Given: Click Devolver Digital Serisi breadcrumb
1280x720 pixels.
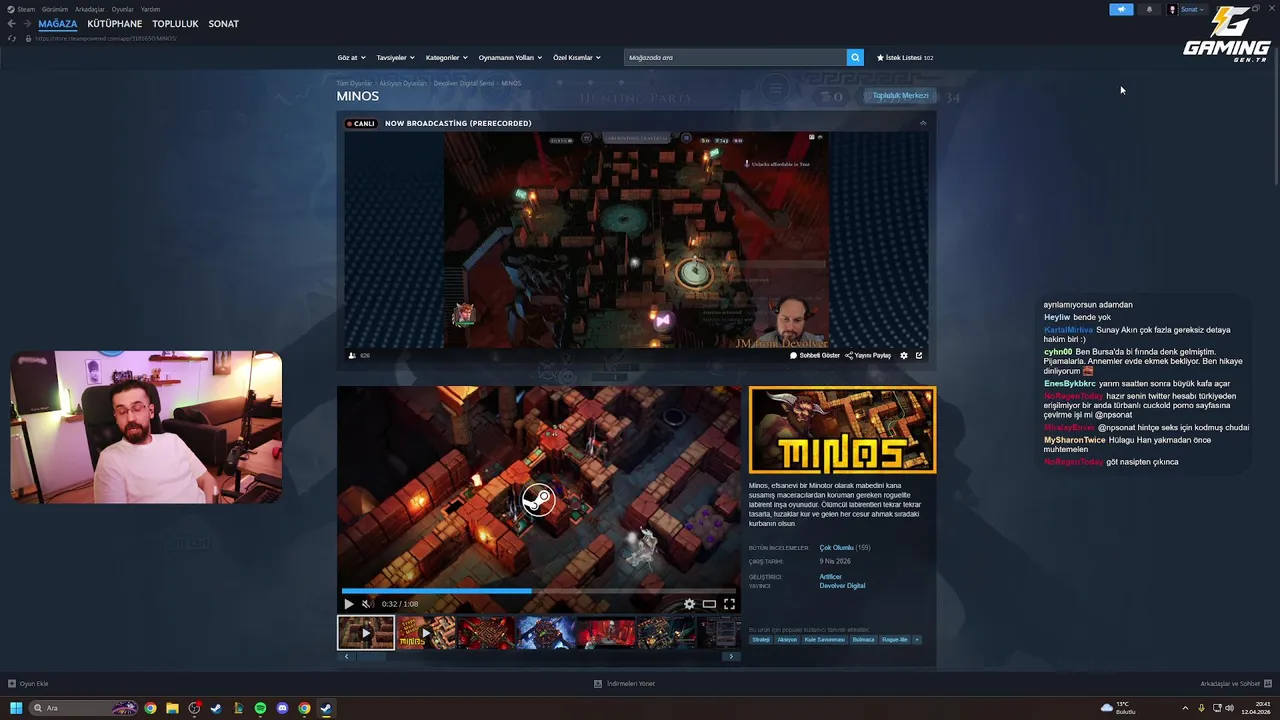Looking at the screenshot, I should pos(464,83).
